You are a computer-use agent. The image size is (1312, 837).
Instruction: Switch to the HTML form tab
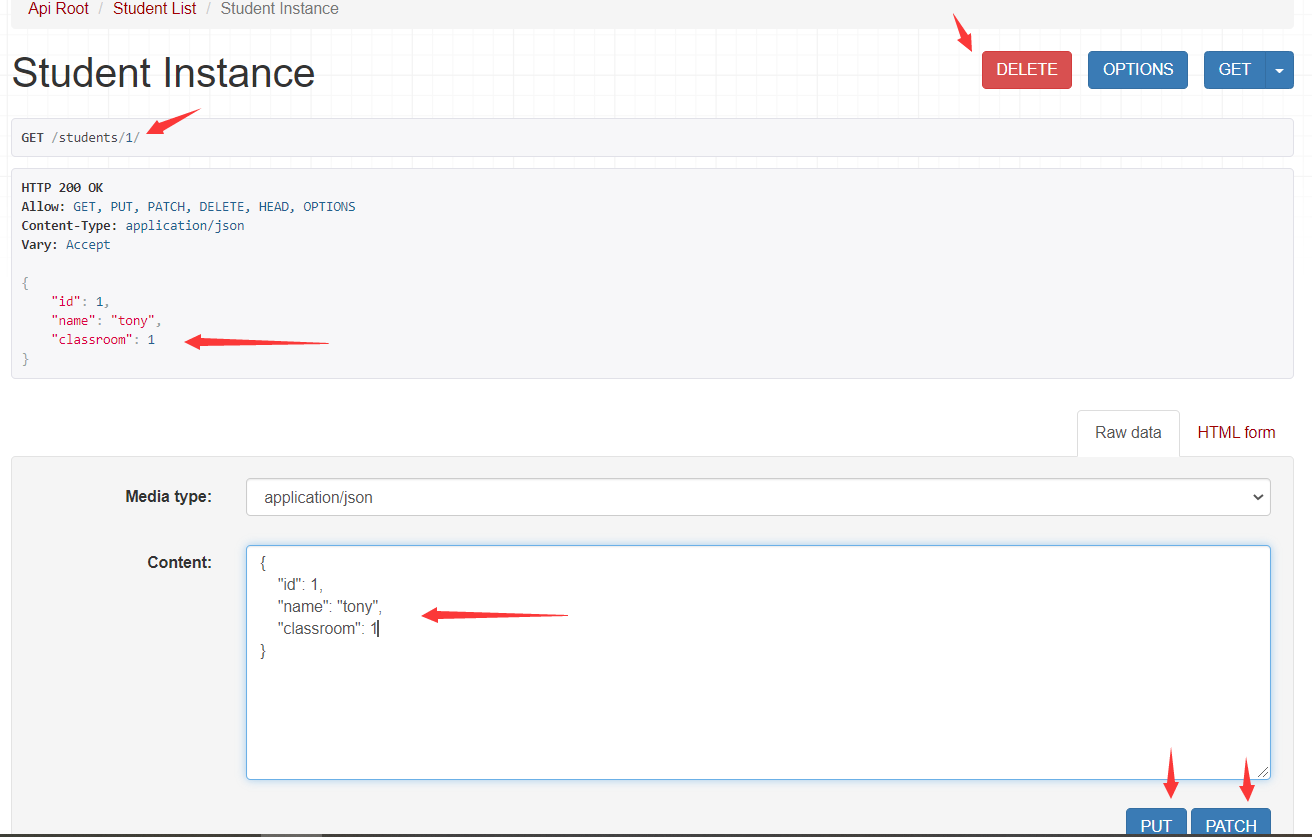click(x=1236, y=432)
